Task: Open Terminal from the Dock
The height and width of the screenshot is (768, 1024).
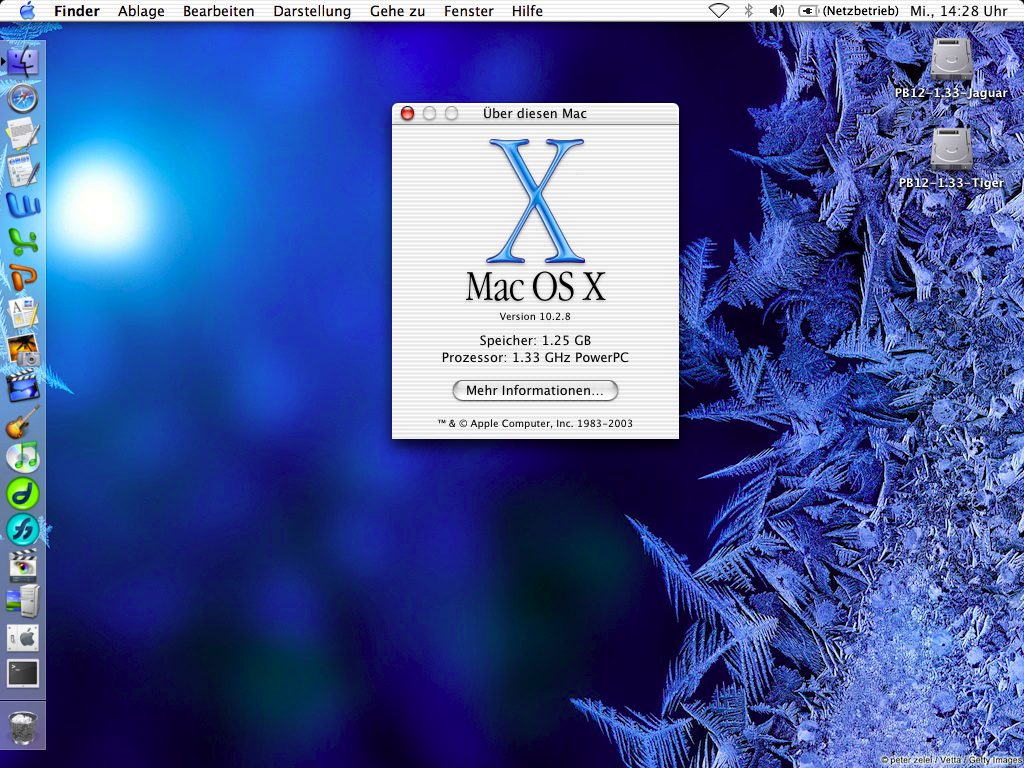Action: click(23, 672)
